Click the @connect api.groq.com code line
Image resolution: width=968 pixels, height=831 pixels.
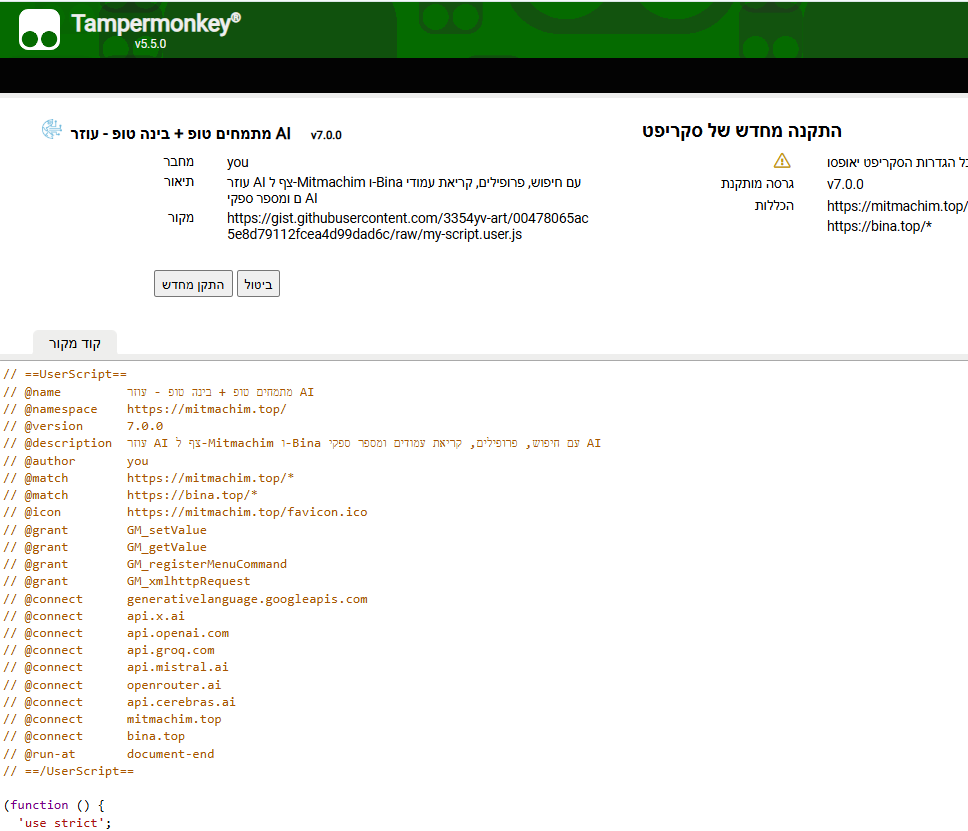[x=109, y=650]
